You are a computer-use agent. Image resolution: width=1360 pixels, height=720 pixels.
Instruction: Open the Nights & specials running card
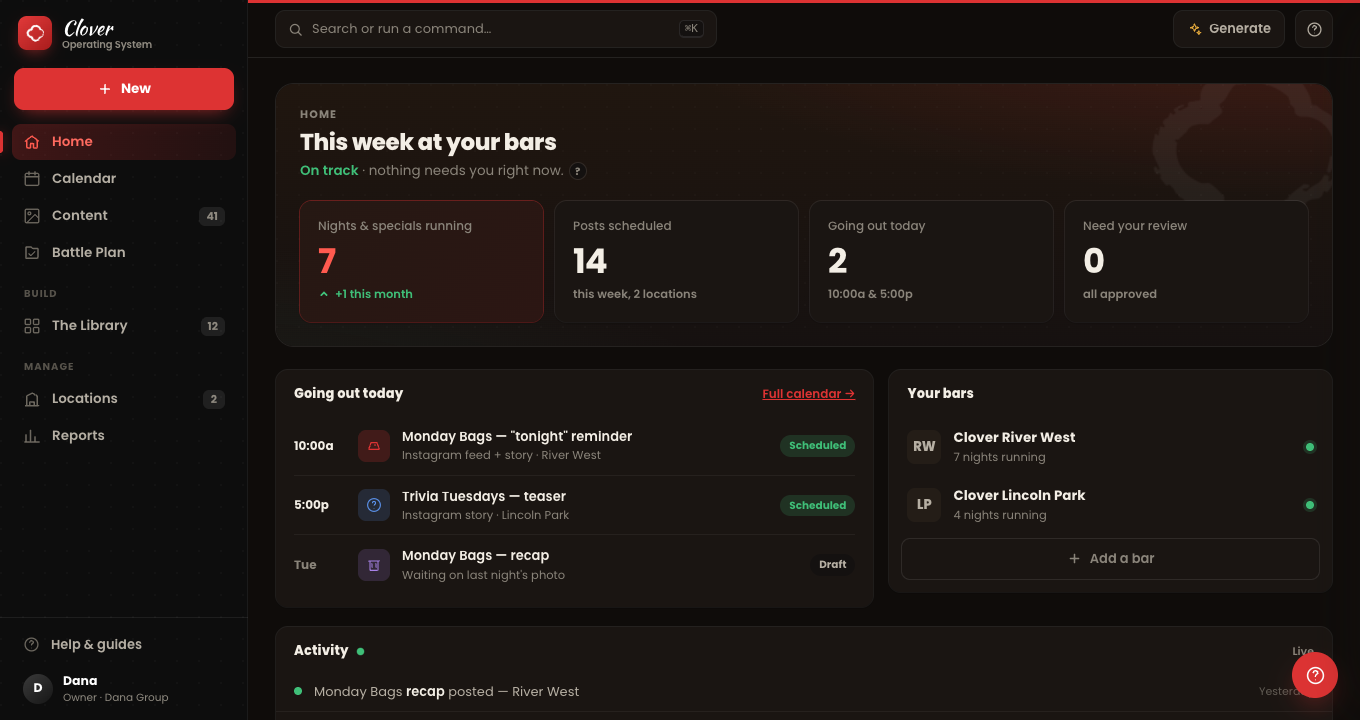click(x=421, y=261)
